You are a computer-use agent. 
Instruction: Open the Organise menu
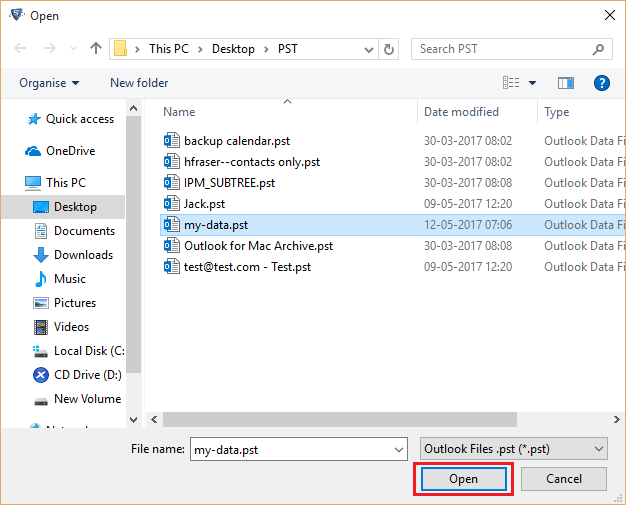click(x=49, y=83)
